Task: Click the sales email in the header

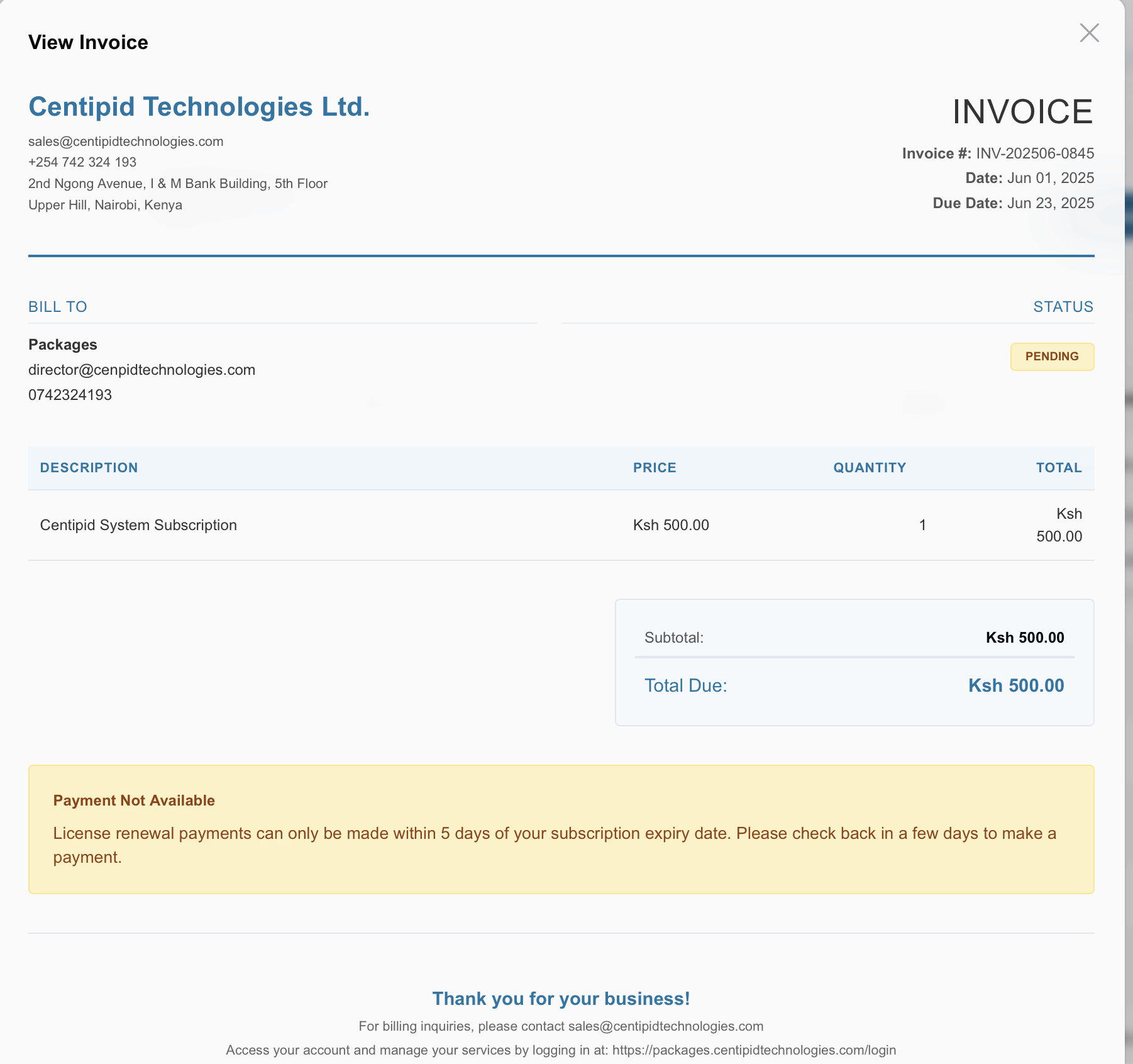Action: 126,141
